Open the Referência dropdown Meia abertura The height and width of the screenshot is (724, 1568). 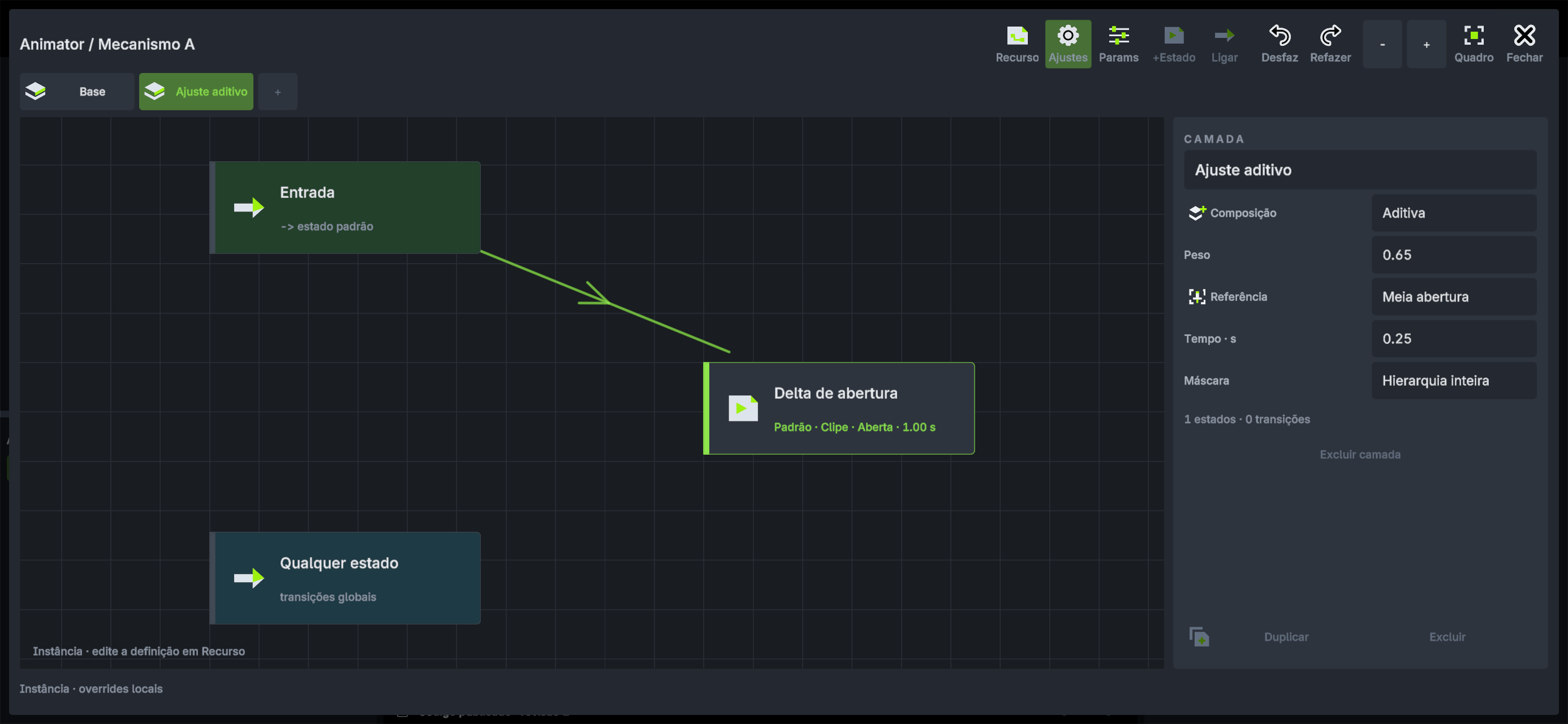(1454, 296)
